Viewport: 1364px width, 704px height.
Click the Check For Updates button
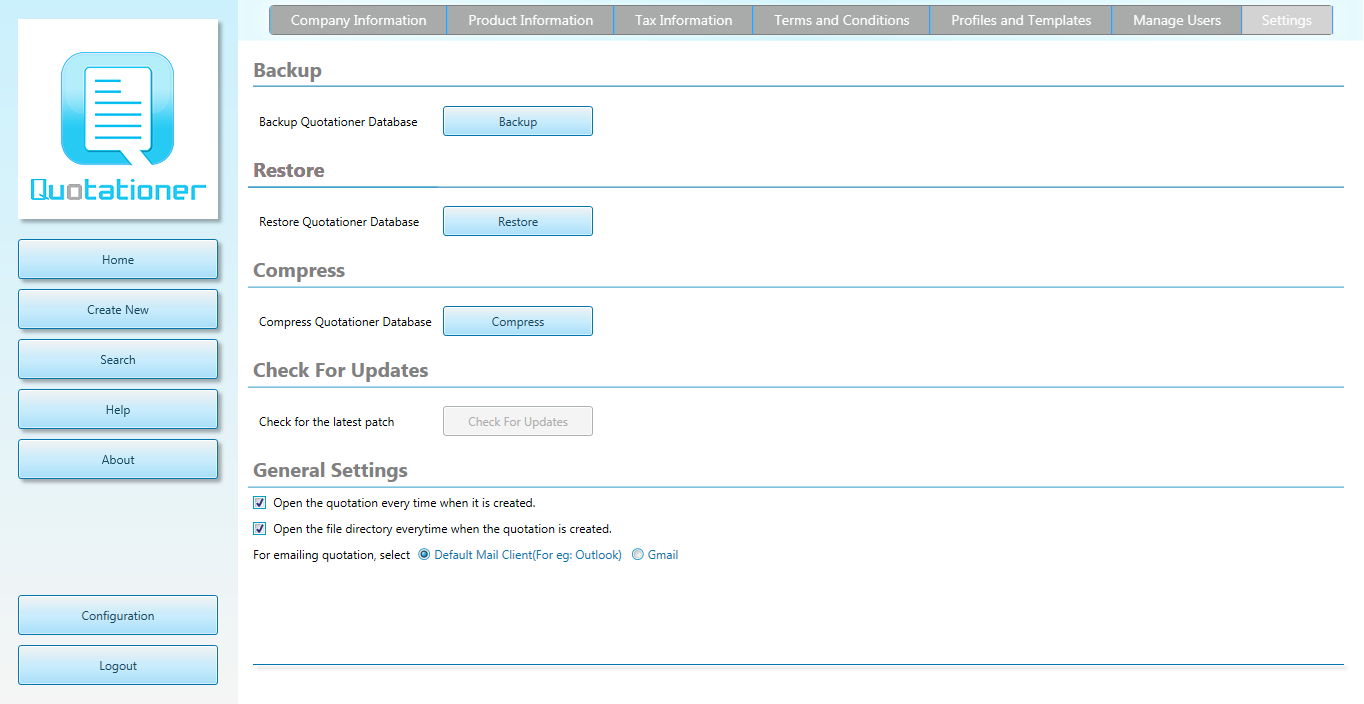[x=518, y=421]
